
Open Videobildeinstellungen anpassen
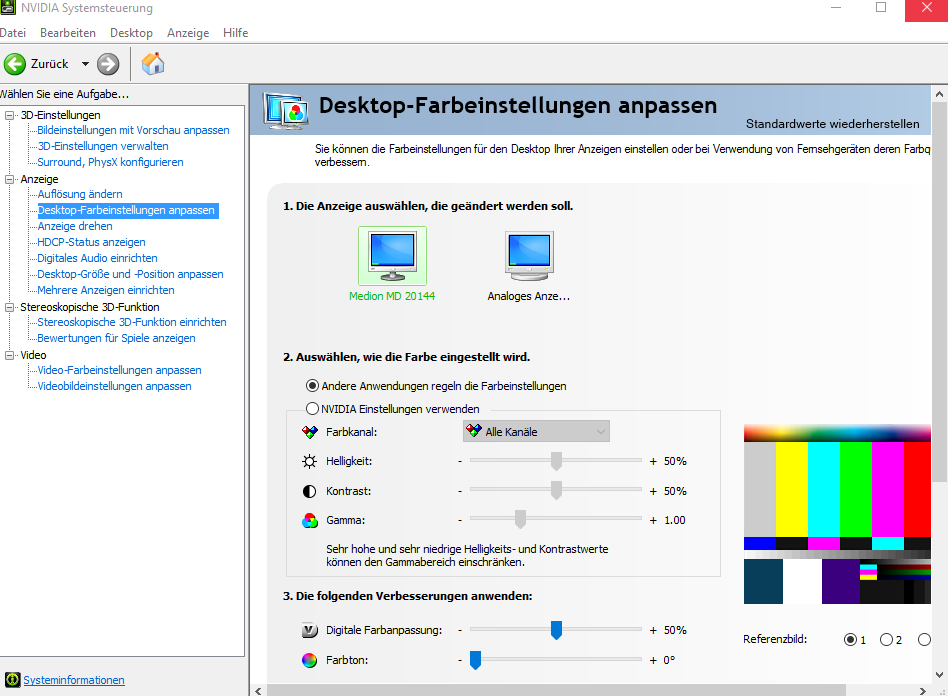point(114,386)
